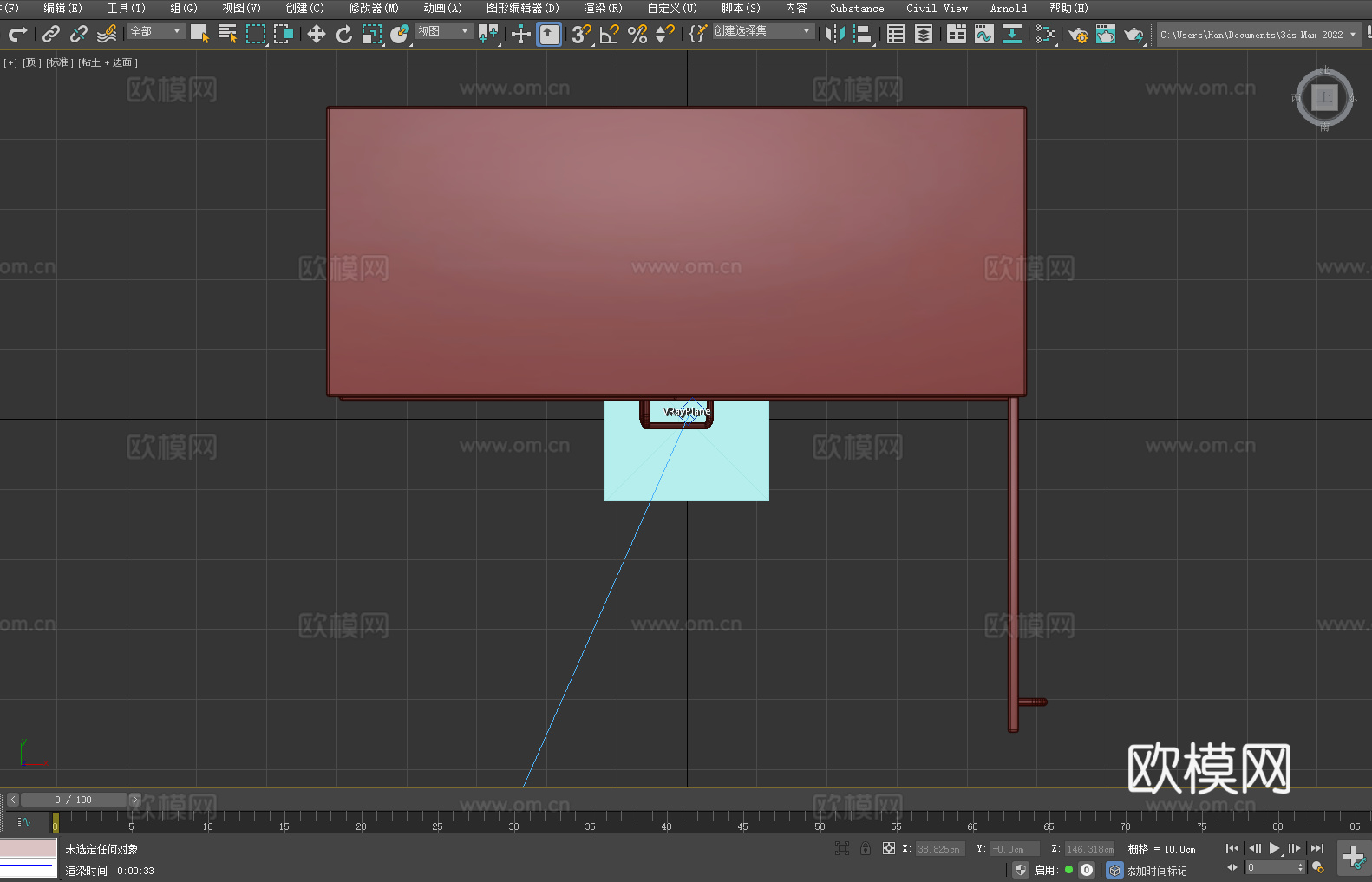Select the Link objects tool
This screenshot has width=1372, height=882.
pyautogui.click(x=51, y=34)
